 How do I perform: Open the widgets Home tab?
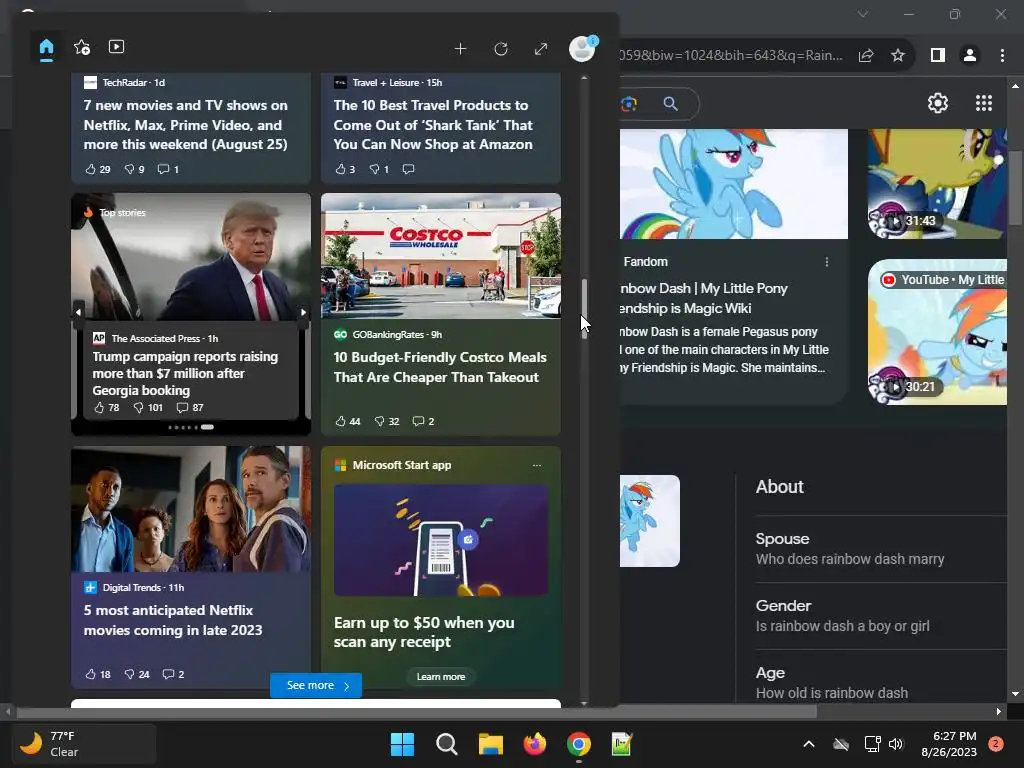point(46,48)
